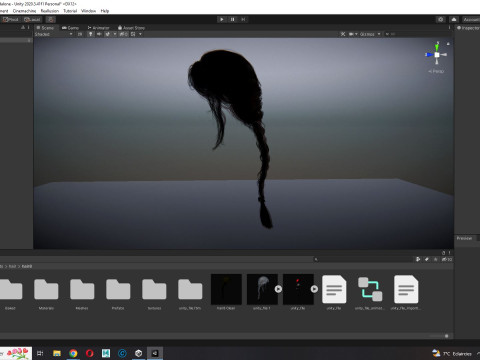
Task: Toggle grid snapping icon beside Local
Action: point(51,19)
